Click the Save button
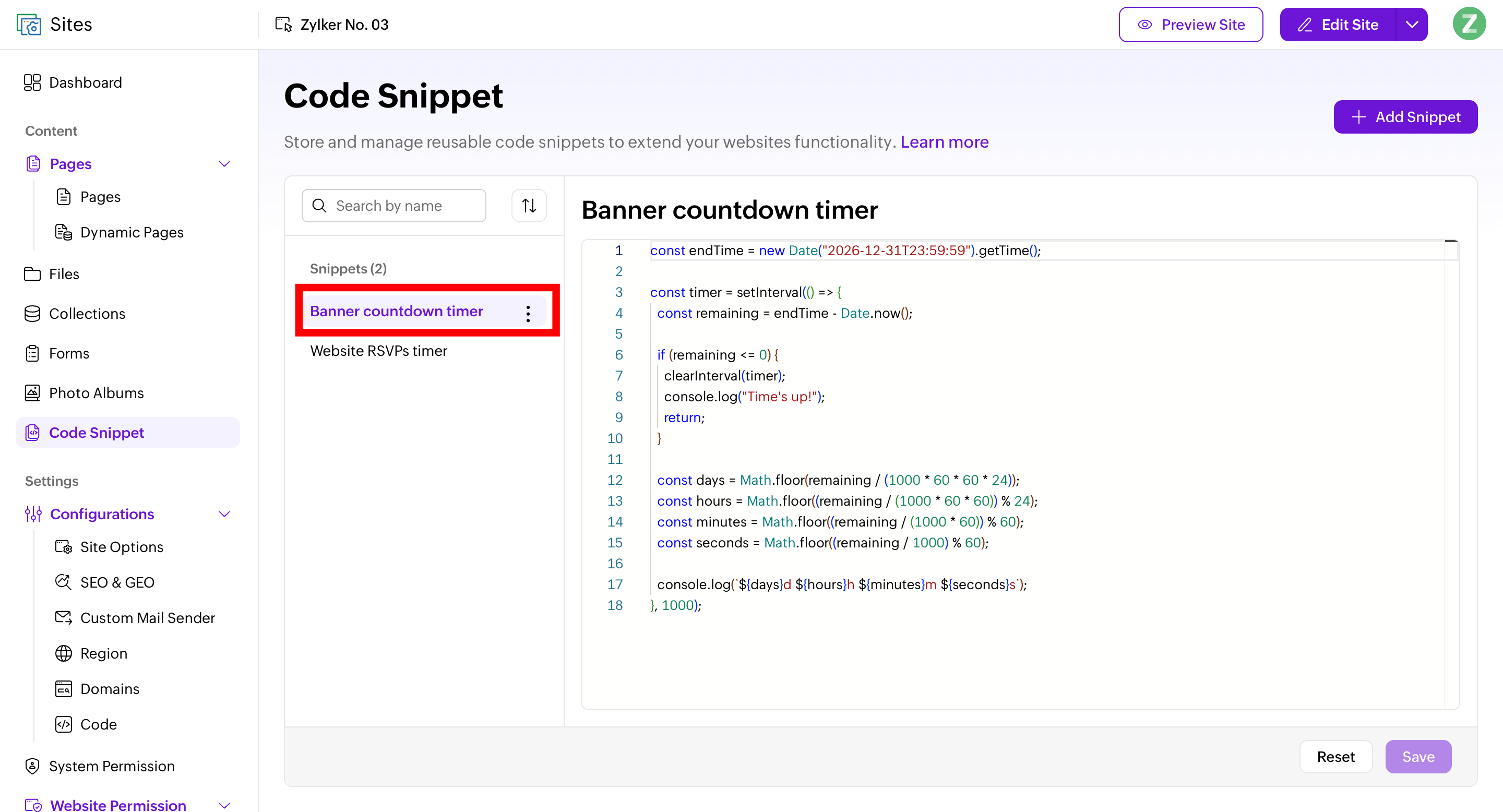This screenshot has width=1503, height=812. (x=1418, y=757)
